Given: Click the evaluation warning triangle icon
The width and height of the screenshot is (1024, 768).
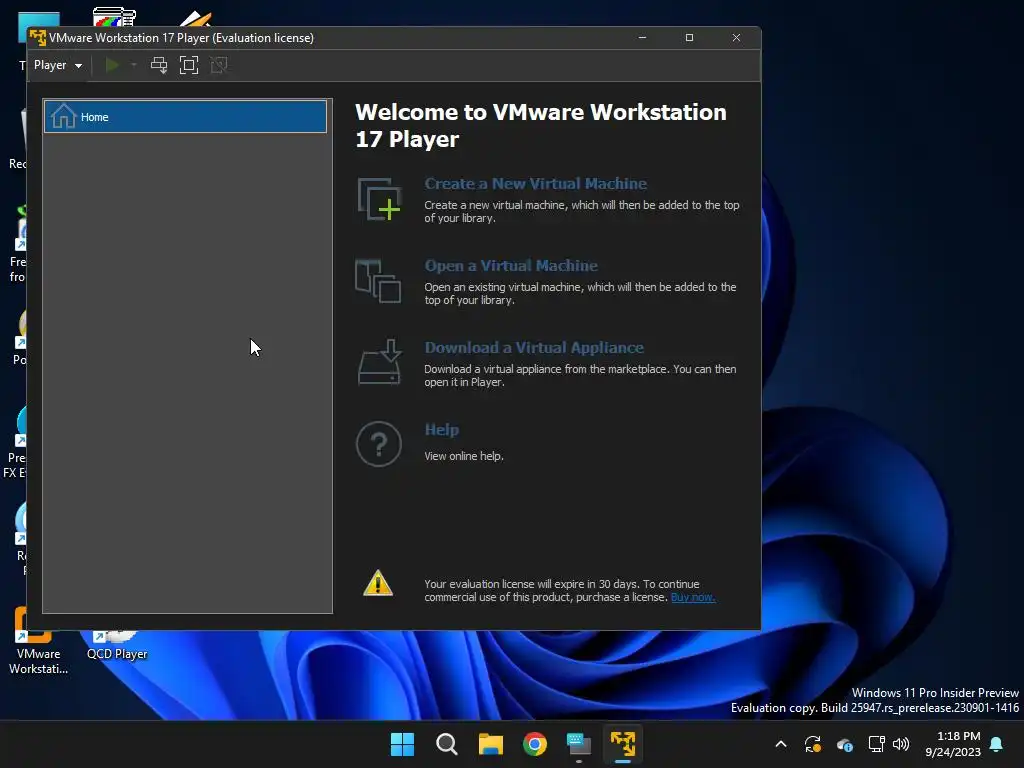Looking at the screenshot, I should pos(378,583).
